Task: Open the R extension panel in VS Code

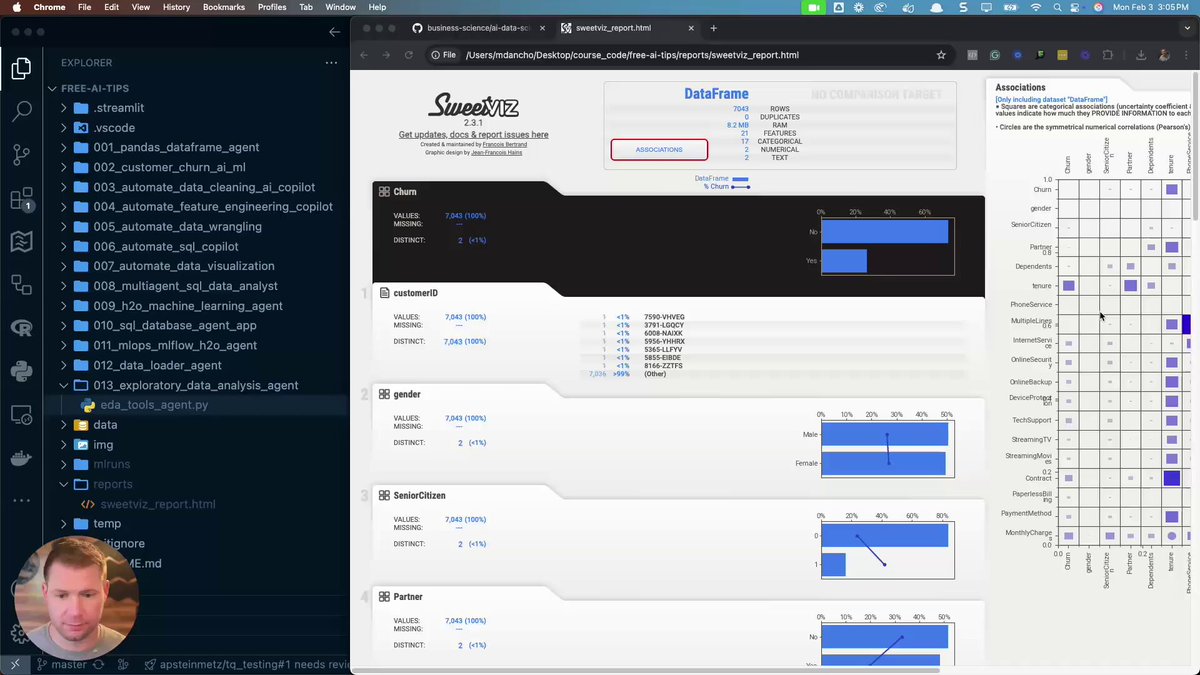Action: click(21, 327)
